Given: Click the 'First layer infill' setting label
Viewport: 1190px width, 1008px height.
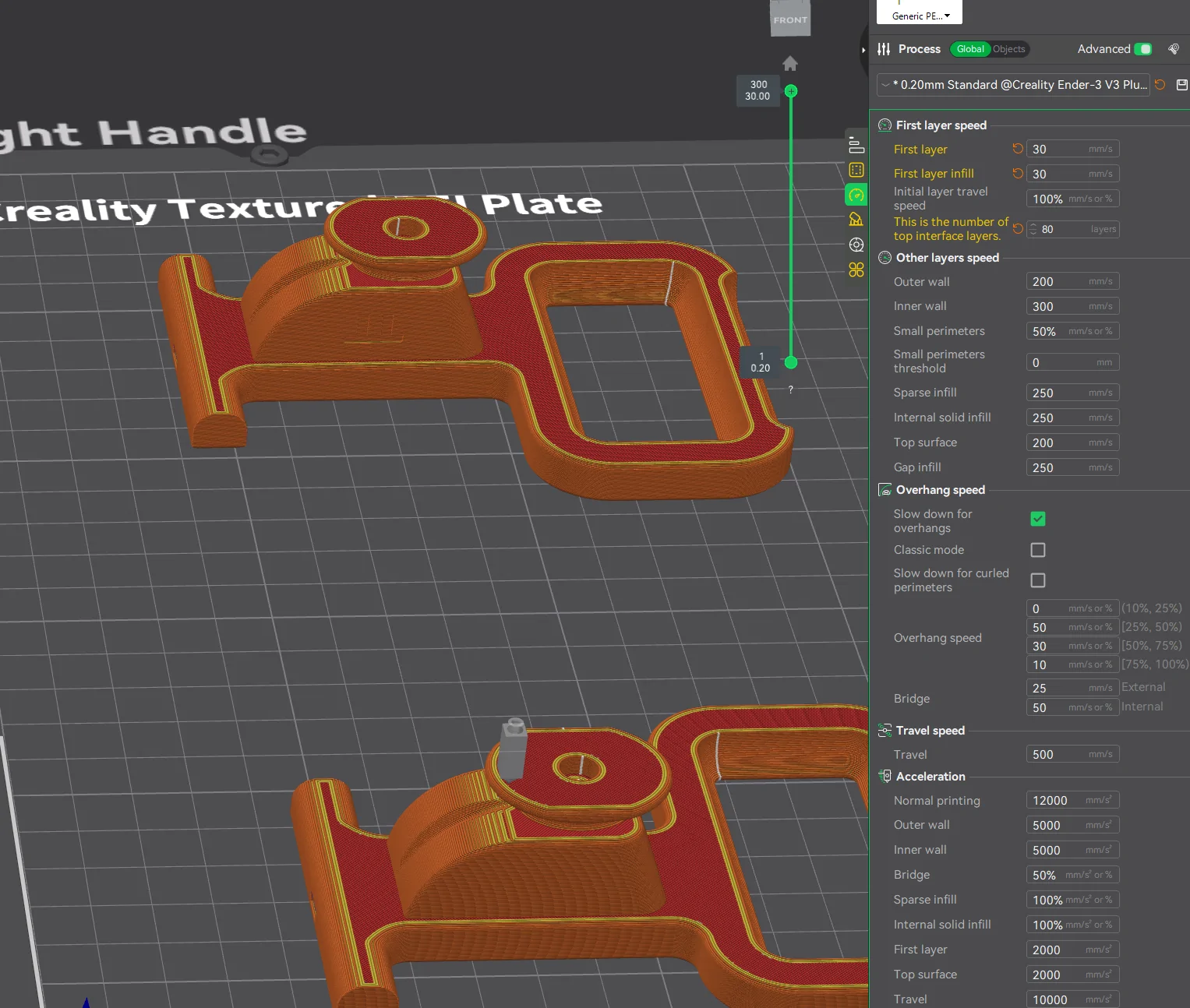Looking at the screenshot, I should [934, 174].
